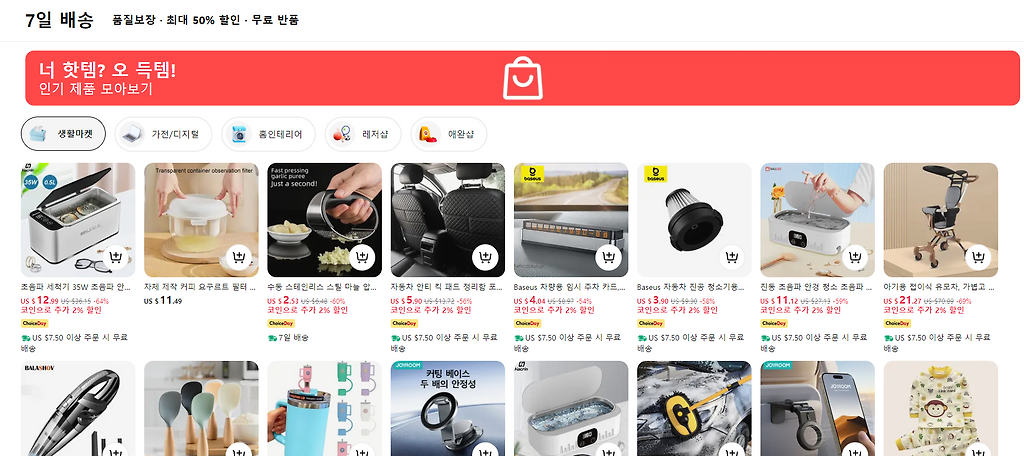Add ultrasonic cleaner 35W to cart
Image resolution: width=1024 pixels, height=456 pixels.
coord(116,257)
